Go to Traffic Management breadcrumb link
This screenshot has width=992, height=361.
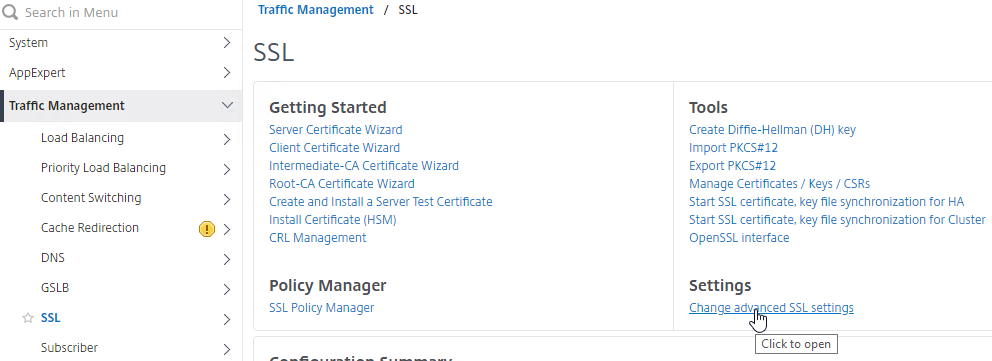click(316, 10)
